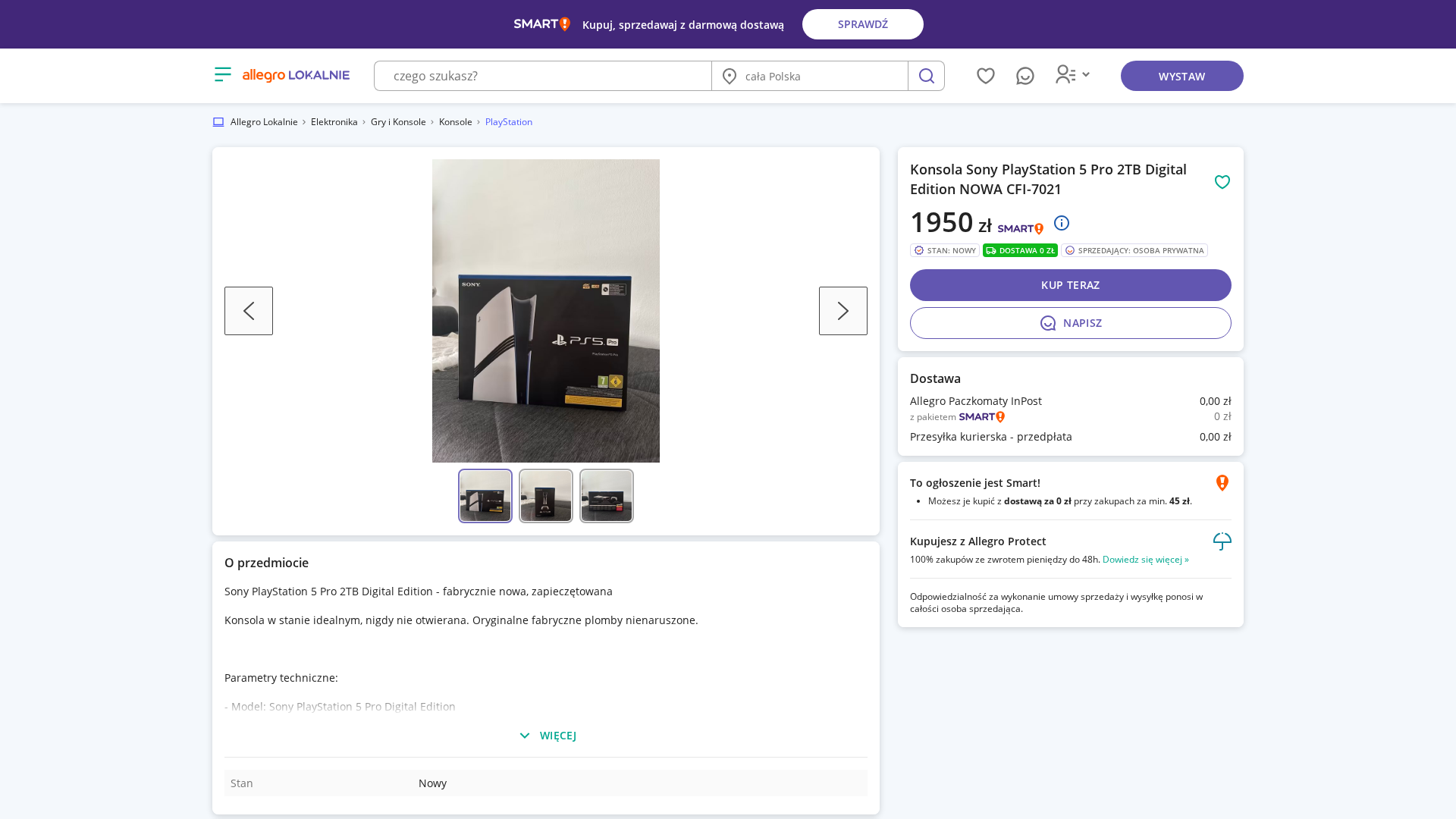Click the 'Stan' parameter row value Nowy
Screen dimensions: 1456x819
(x=432, y=783)
